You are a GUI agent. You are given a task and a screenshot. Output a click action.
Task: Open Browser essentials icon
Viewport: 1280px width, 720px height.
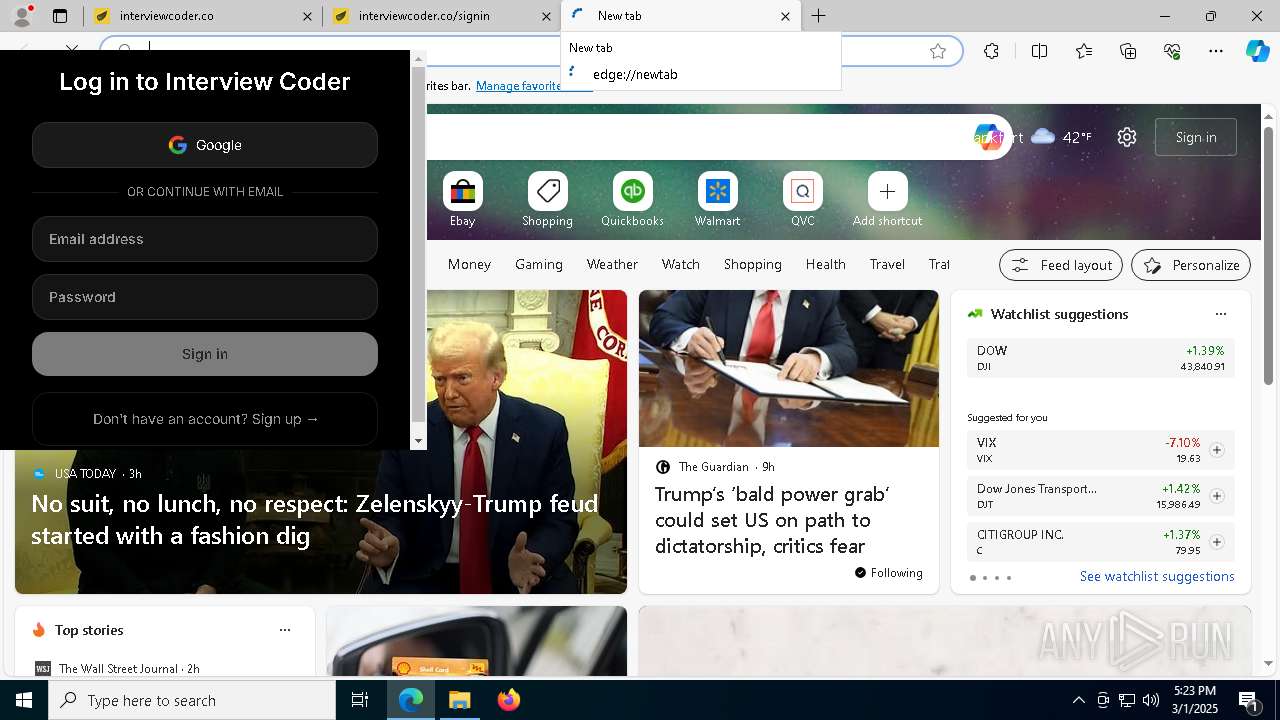pyautogui.click(x=1172, y=51)
